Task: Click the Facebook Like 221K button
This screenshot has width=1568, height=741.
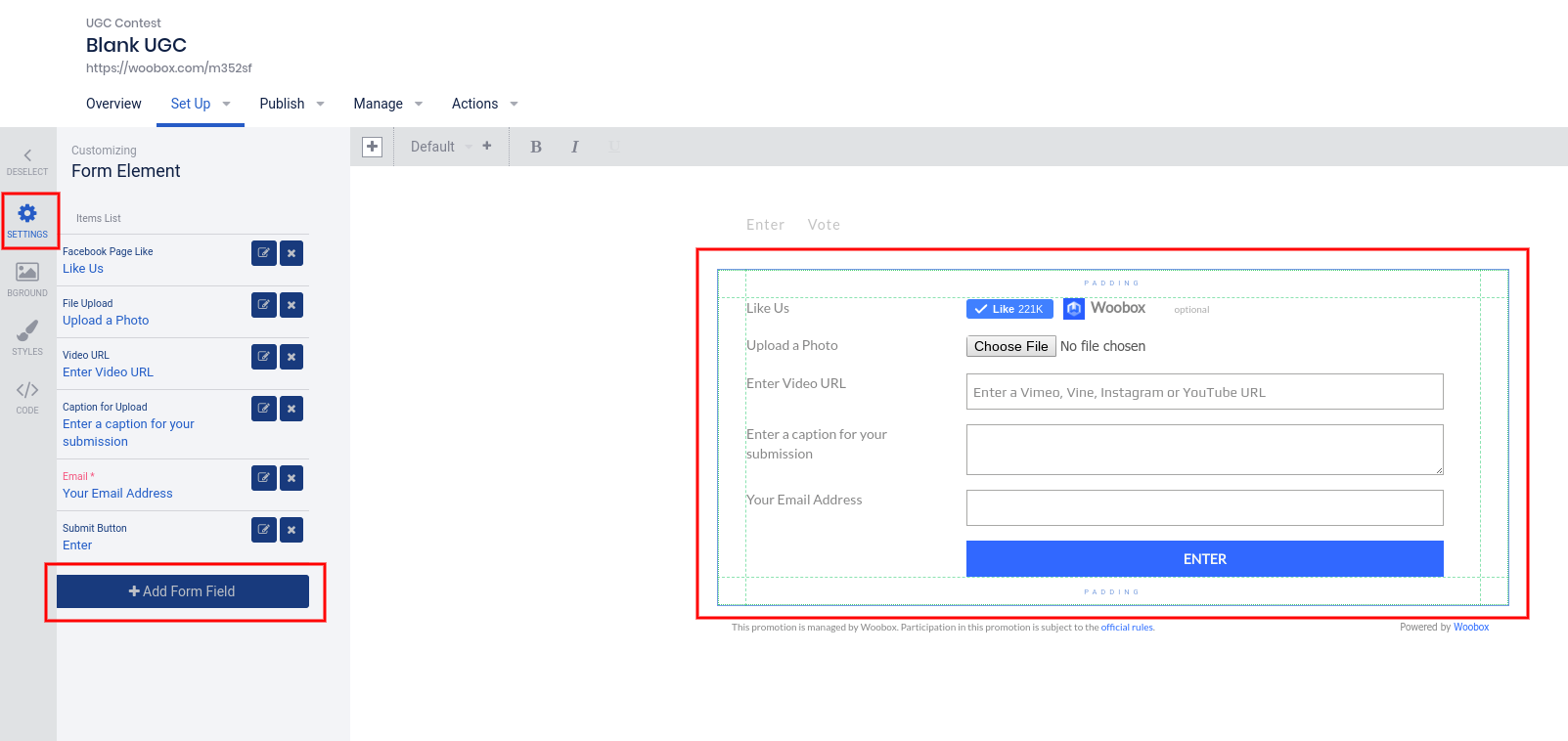Action: point(1009,309)
